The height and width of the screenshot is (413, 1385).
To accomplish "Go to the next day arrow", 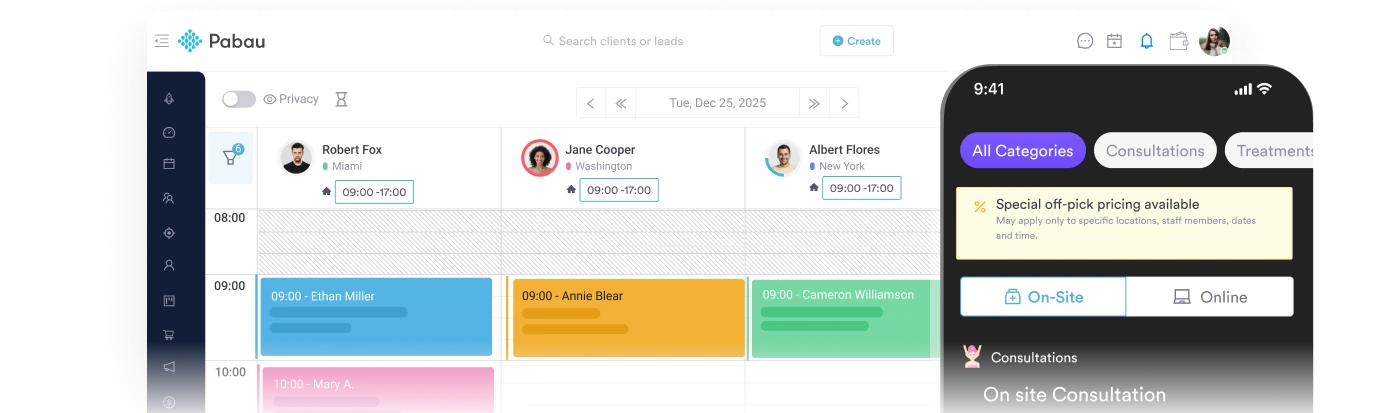I will point(844,103).
